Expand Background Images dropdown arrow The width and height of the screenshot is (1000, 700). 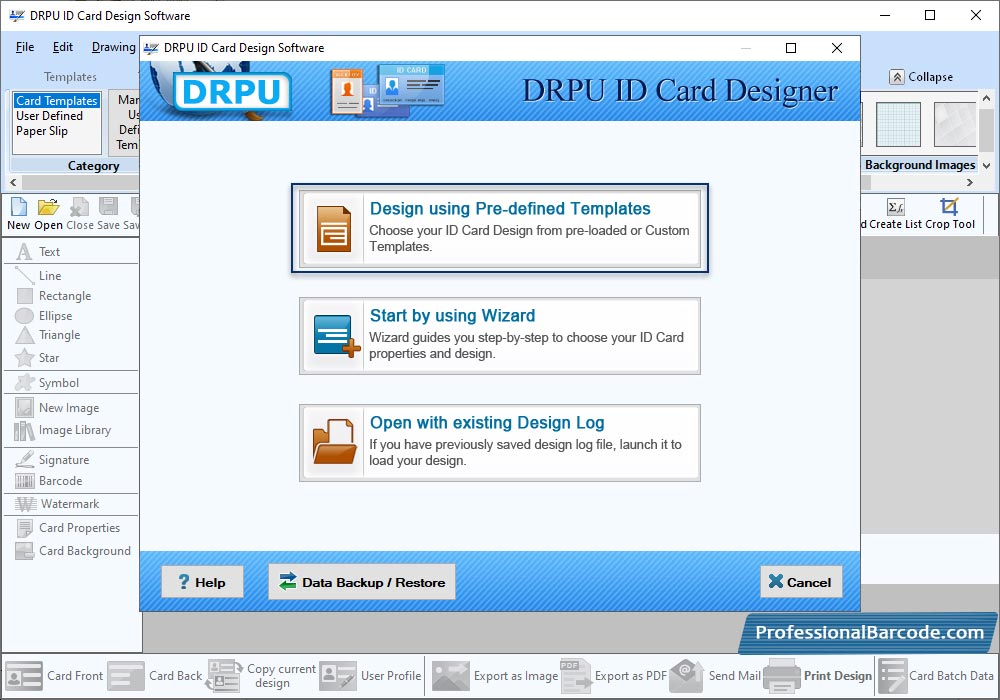pyautogui.click(x=987, y=165)
